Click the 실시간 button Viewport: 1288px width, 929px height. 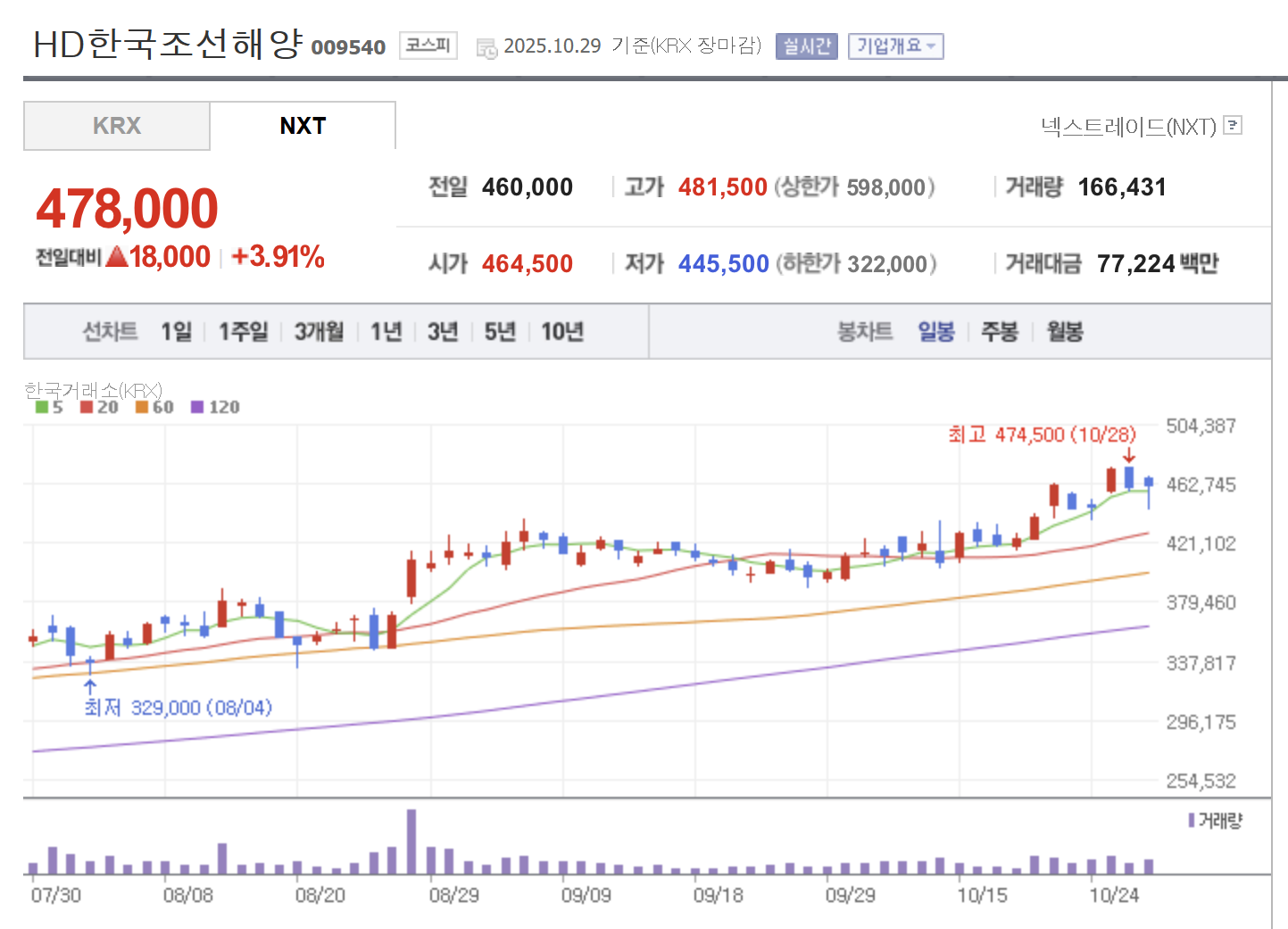pyautogui.click(x=807, y=46)
